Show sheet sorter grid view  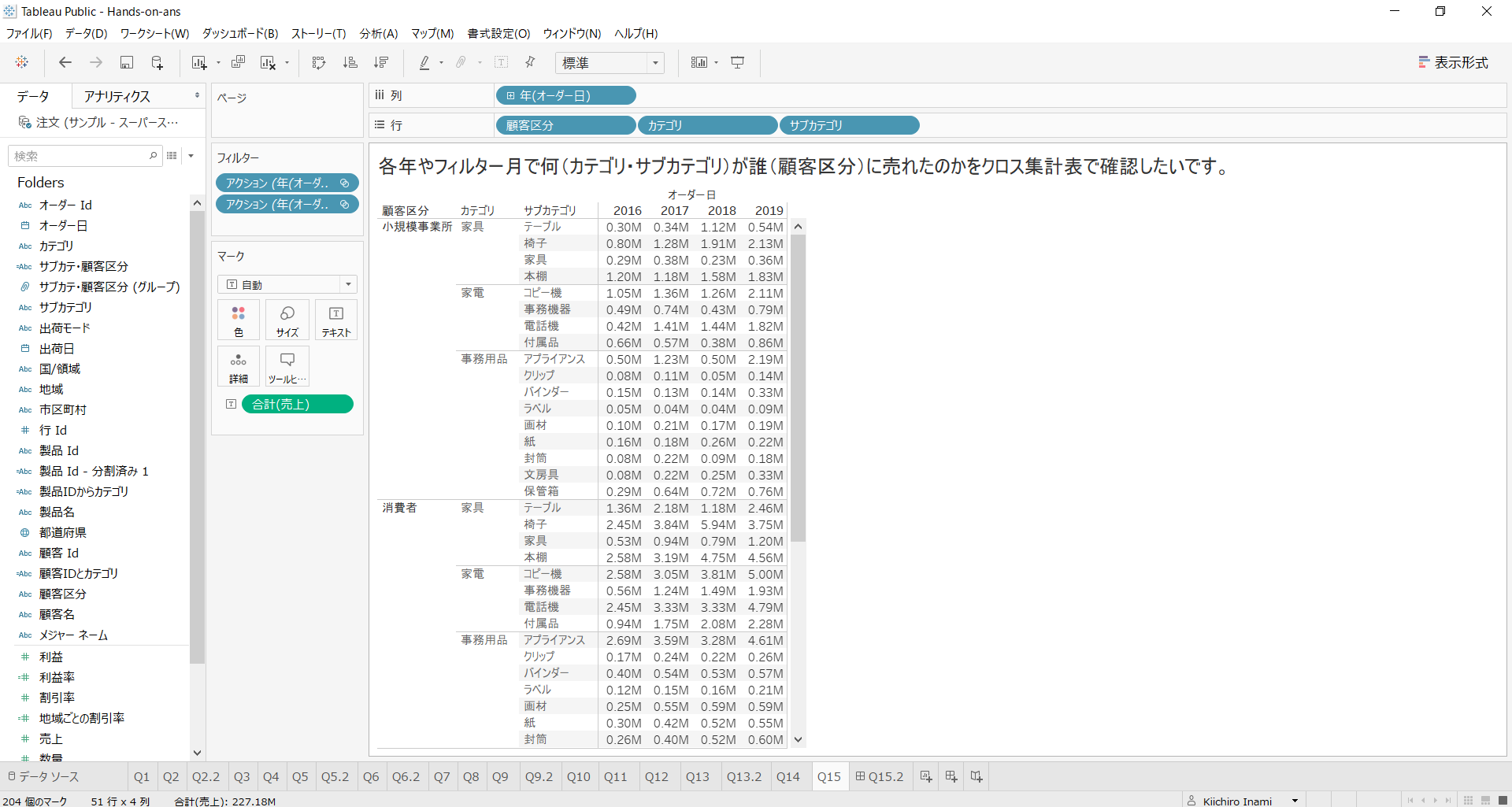click(x=1468, y=800)
